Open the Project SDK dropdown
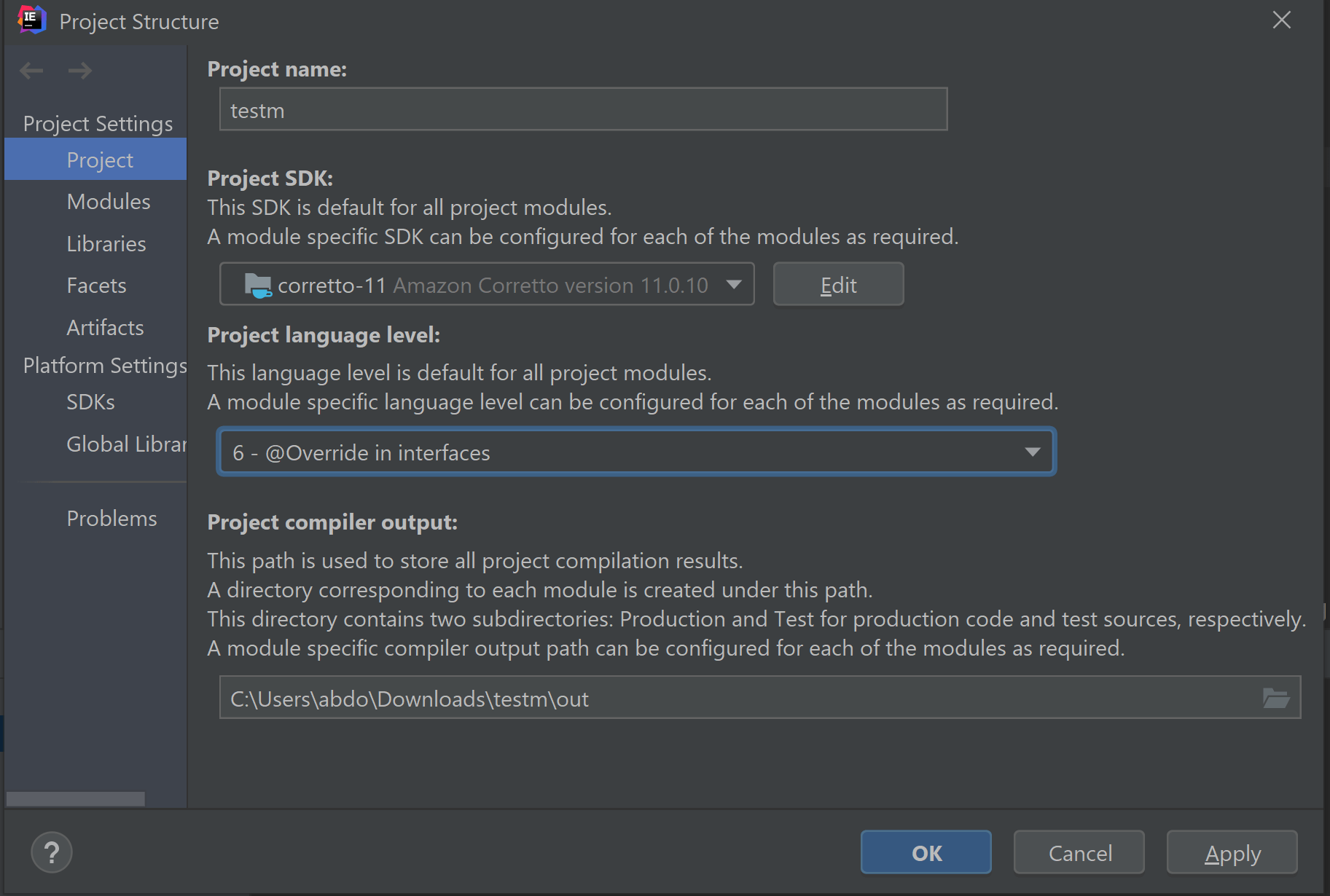The height and width of the screenshot is (896, 1330). pyautogui.click(x=733, y=284)
